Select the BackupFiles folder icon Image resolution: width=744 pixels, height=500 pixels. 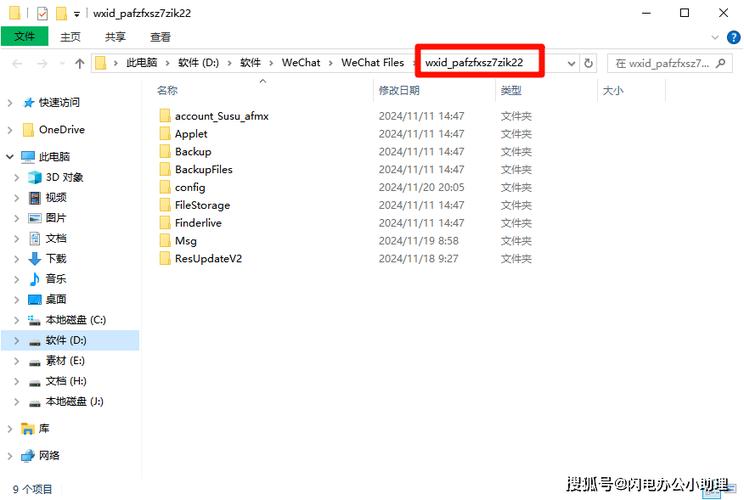[165, 169]
